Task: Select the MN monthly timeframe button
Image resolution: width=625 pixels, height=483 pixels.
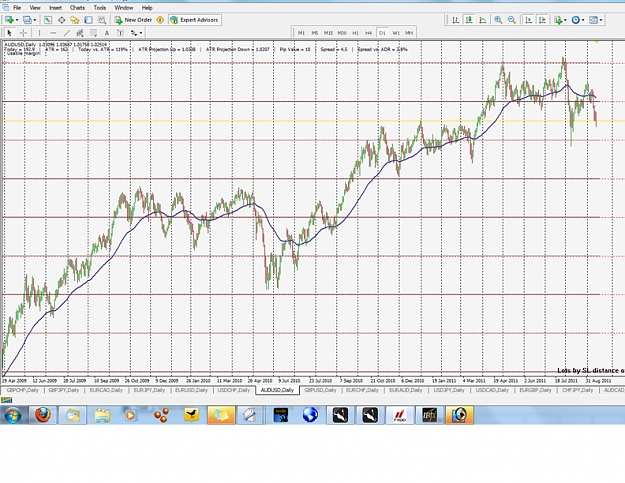Action: tap(409, 33)
